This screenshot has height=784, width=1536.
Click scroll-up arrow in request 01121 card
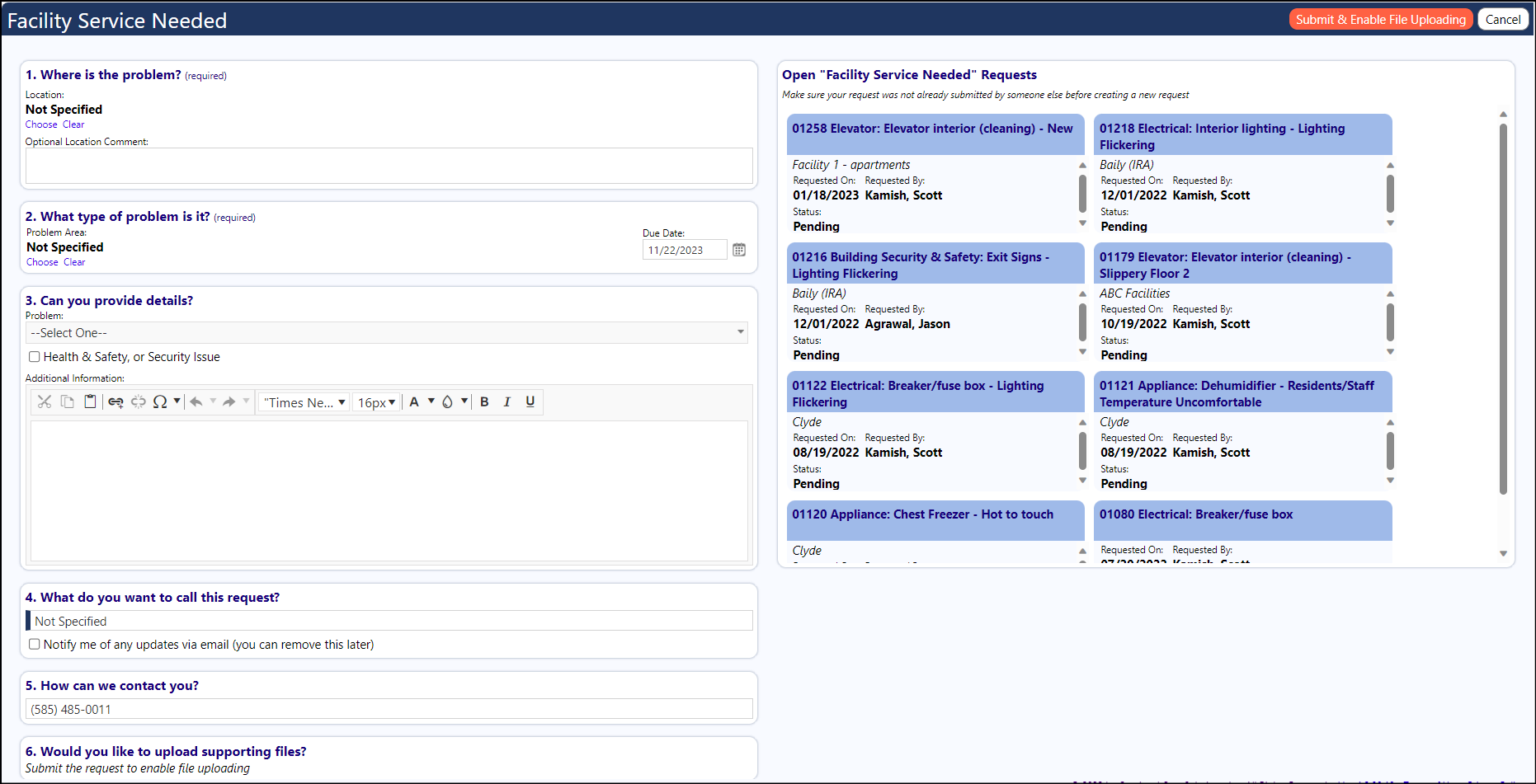(1390, 422)
